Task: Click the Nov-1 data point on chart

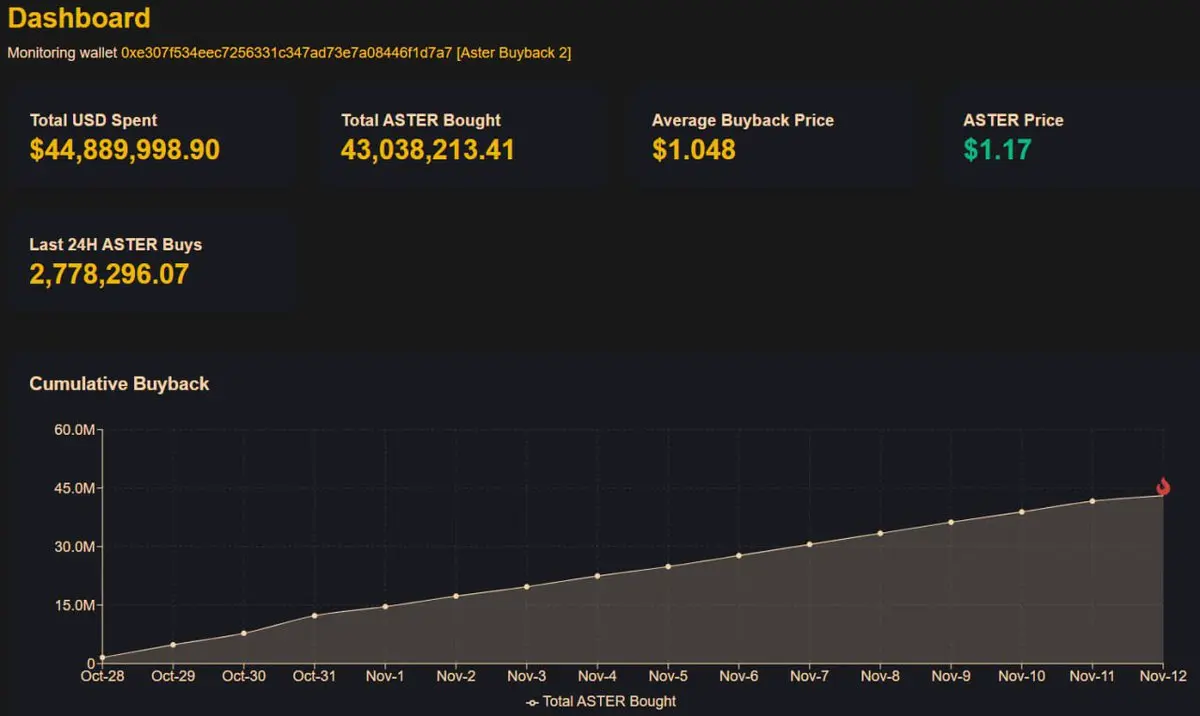Action: click(x=385, y=606)
